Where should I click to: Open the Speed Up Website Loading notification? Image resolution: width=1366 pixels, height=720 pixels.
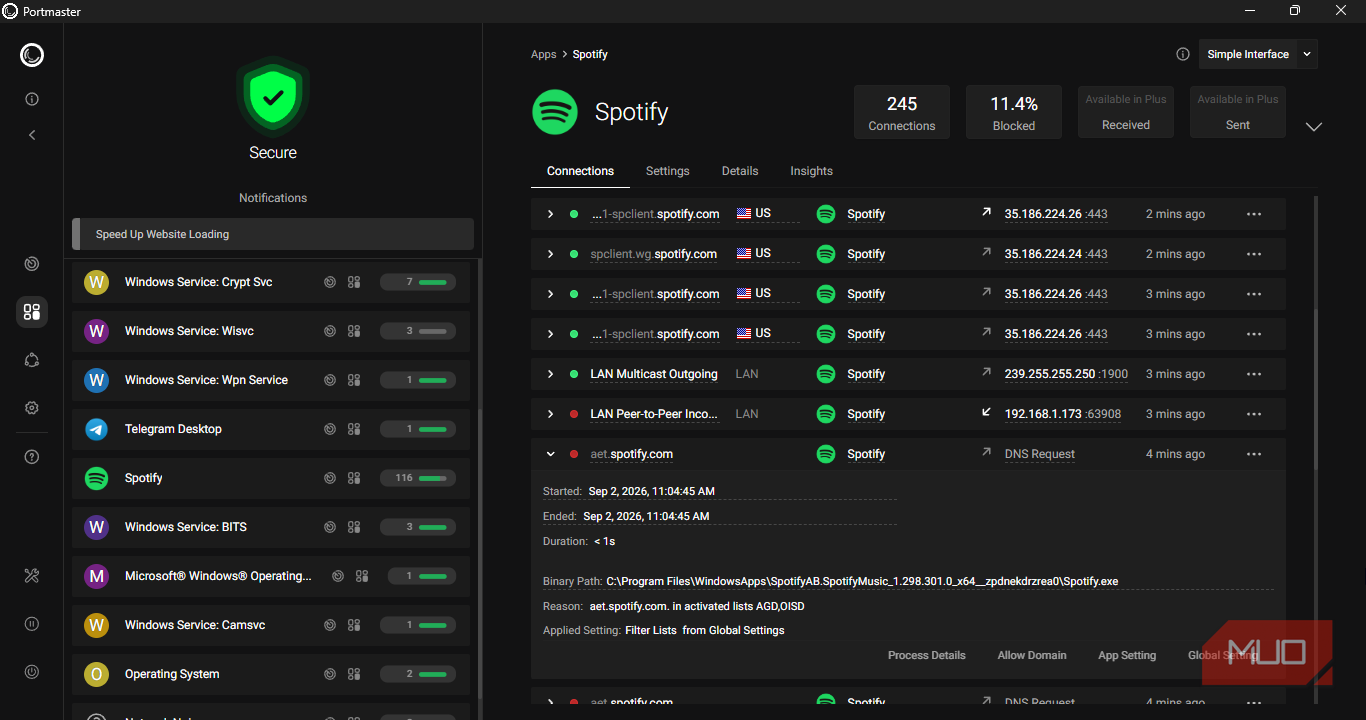[x=273, y=234]
